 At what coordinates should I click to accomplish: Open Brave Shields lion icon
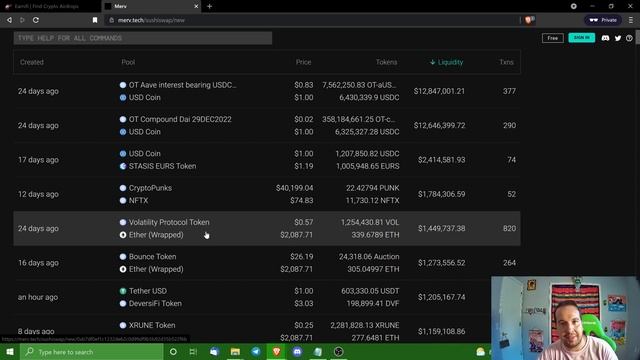click(529, 20)
